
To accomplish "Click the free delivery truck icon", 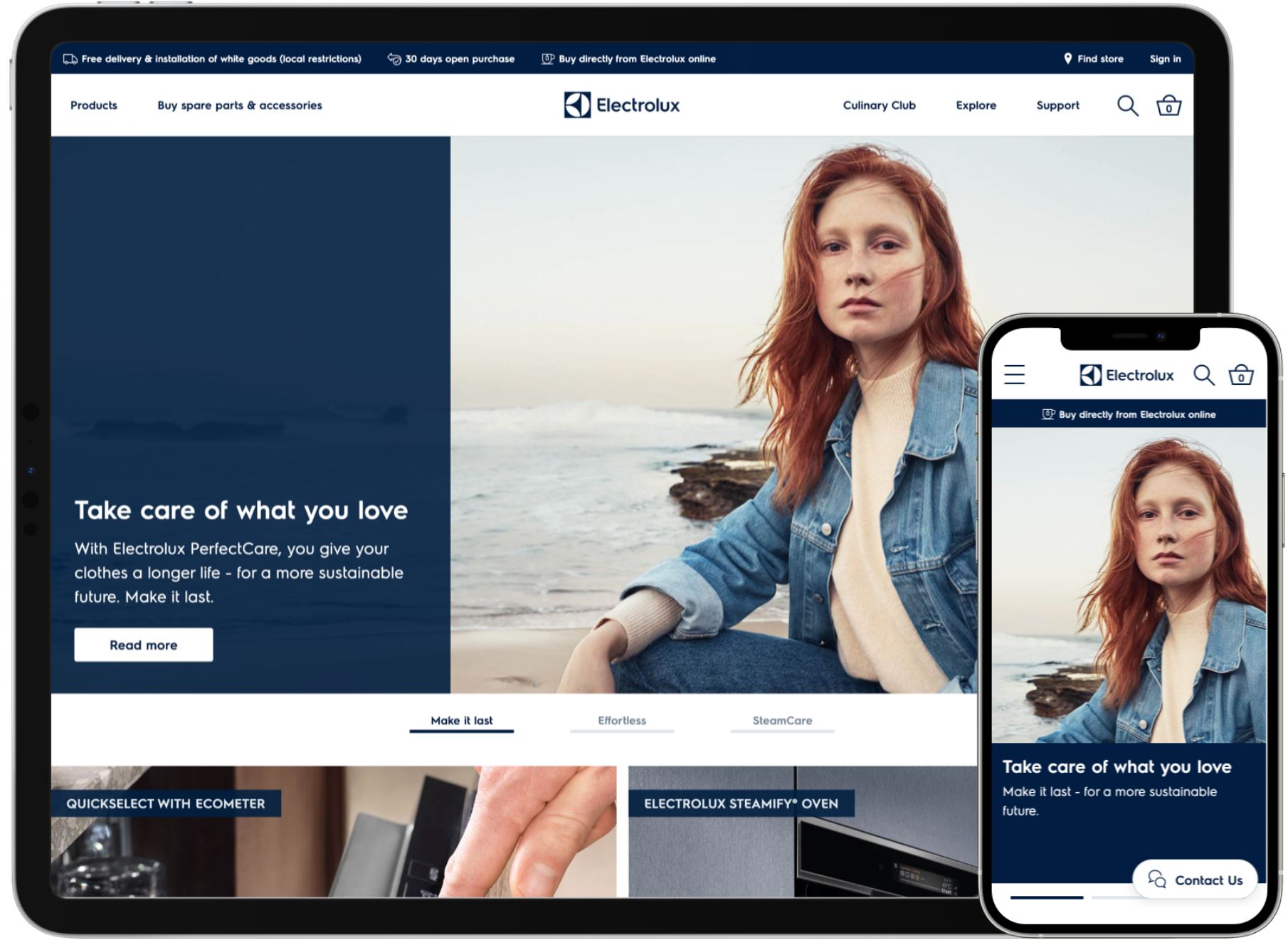I will point(69,59).
